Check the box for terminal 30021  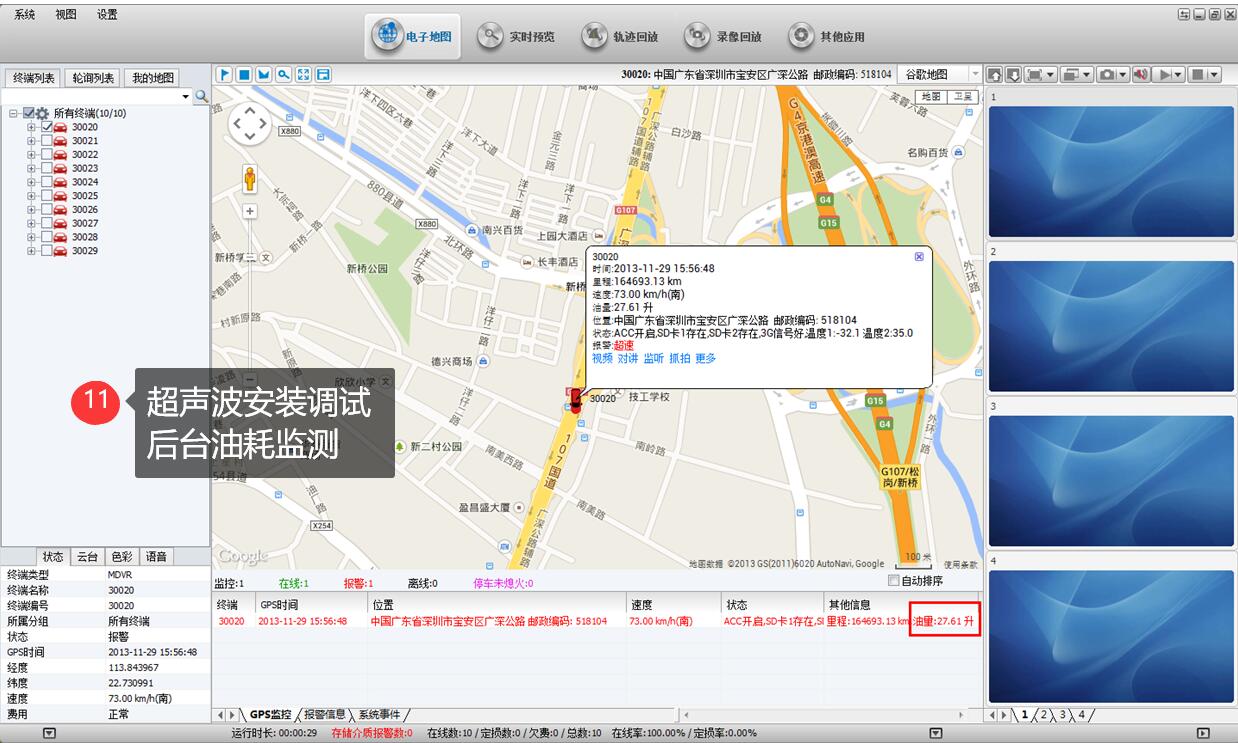click(x=47, y=141)
